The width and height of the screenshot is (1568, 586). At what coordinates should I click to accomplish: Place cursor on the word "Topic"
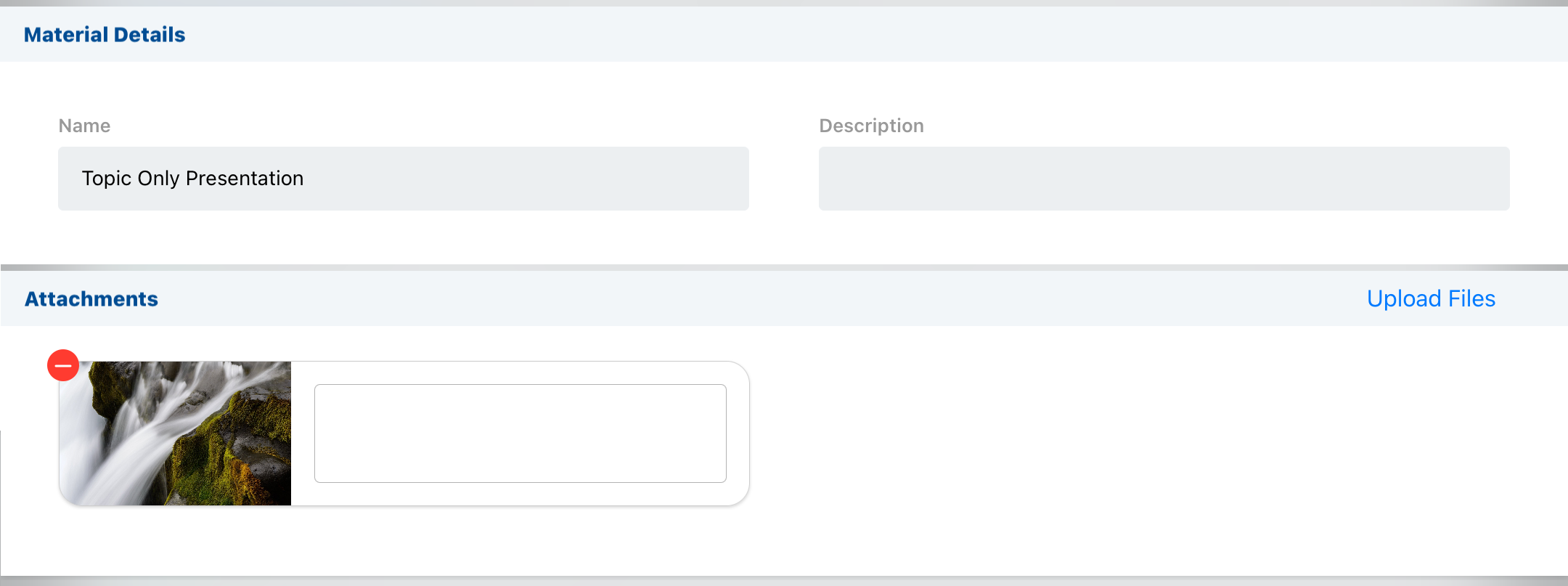coord(106,179)
